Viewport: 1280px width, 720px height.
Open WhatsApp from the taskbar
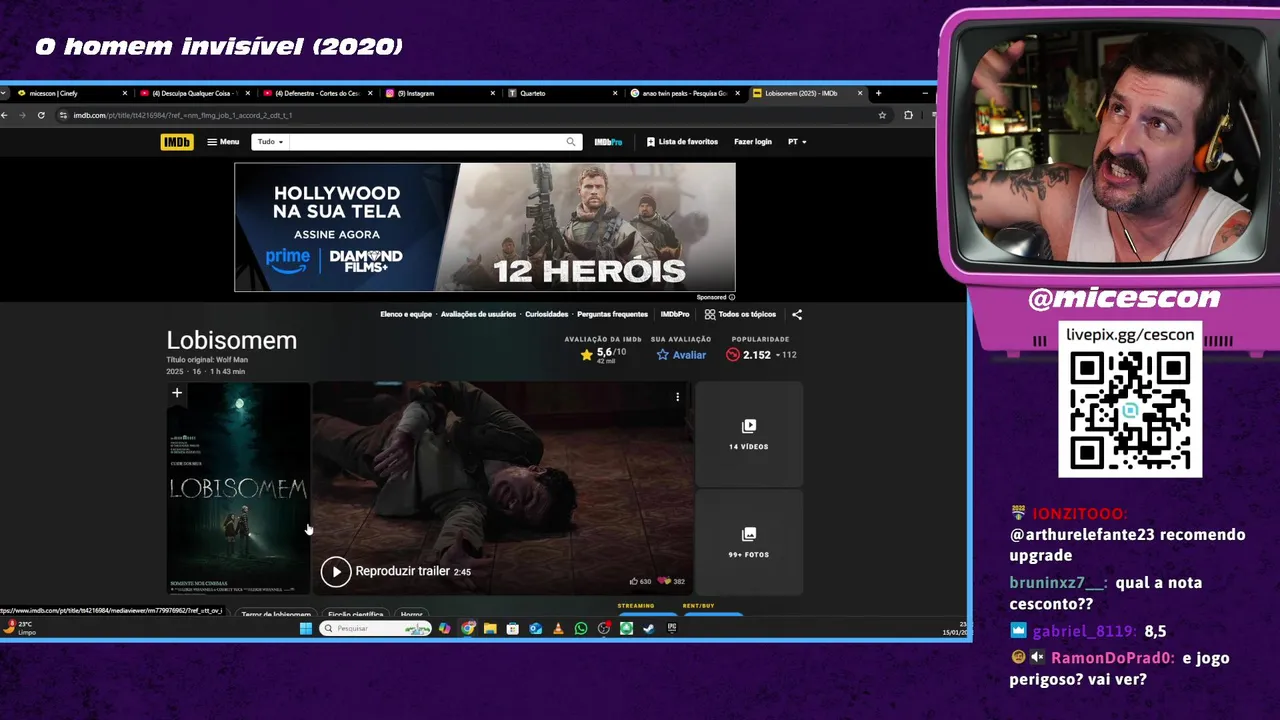581,628
